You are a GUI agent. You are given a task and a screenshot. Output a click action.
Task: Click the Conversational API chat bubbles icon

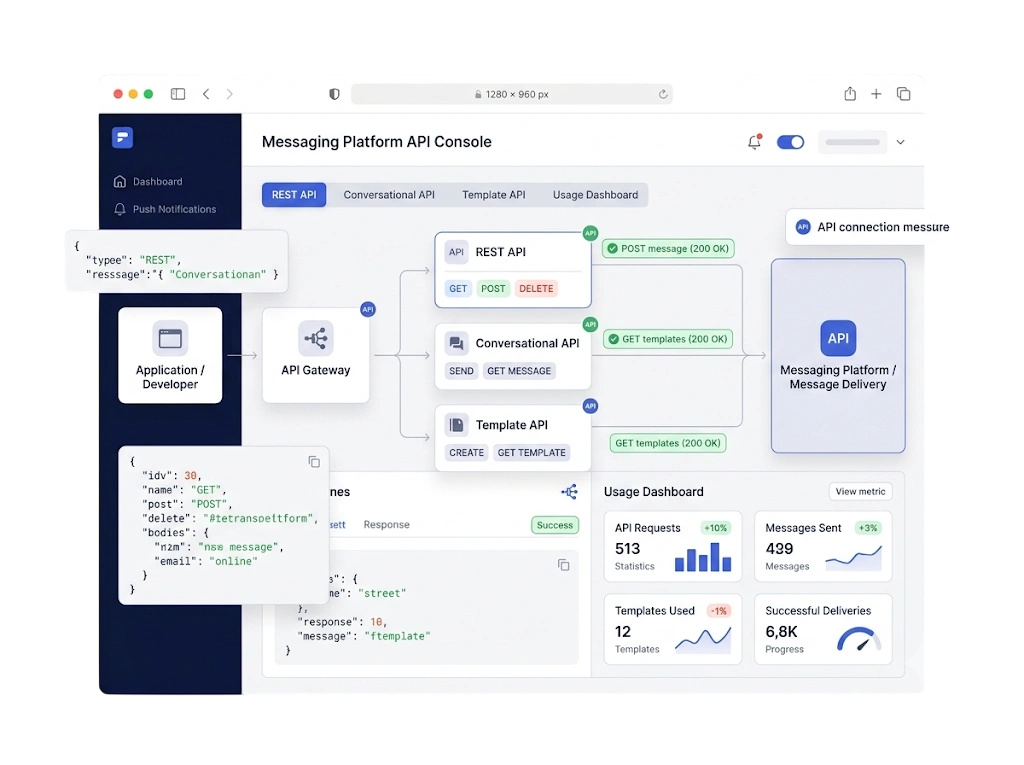[456, 343]
